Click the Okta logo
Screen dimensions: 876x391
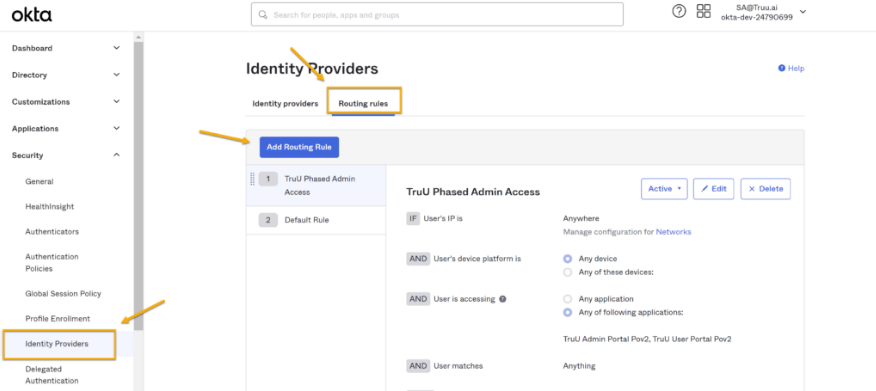32,14
